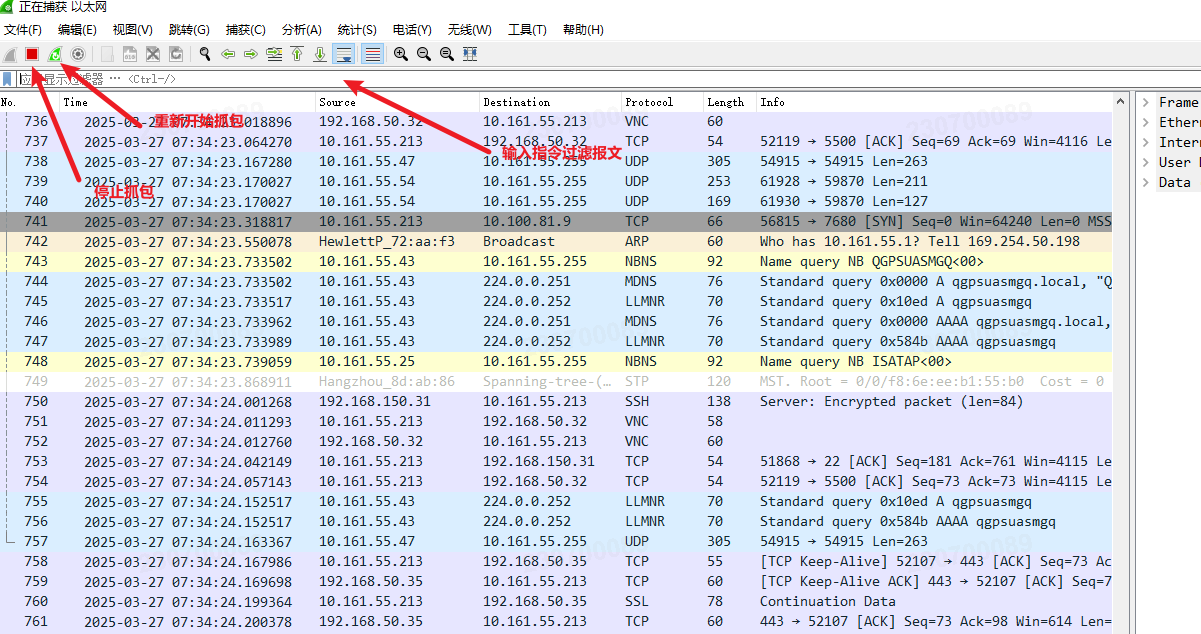Zoom in on packet list text
This screenshot has height=634, width=1201.
coord(400,54)
